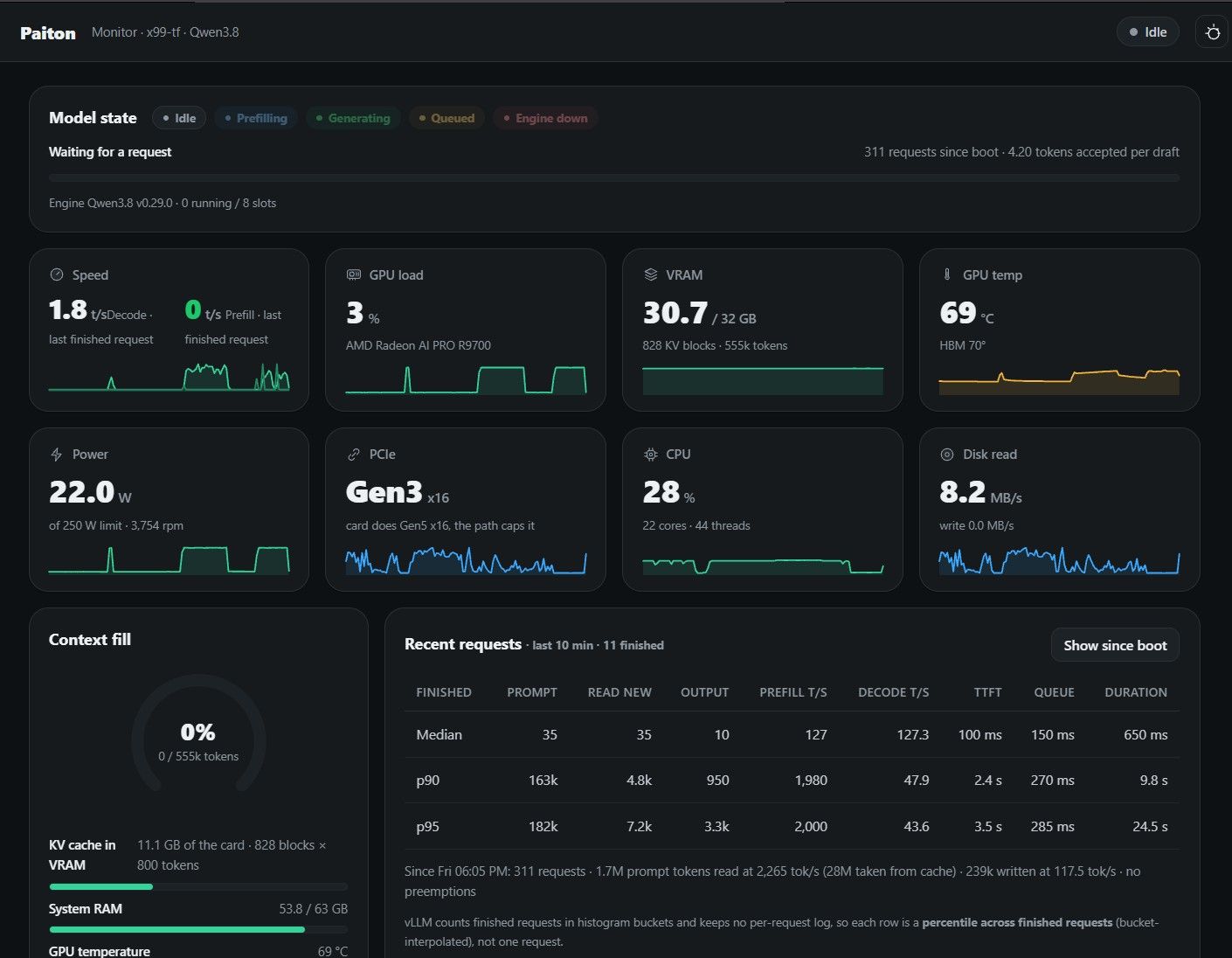Screen dimensions: 1232x958
Task: Click the KV cache in VRAM progress bar
Action: [198, 886]
